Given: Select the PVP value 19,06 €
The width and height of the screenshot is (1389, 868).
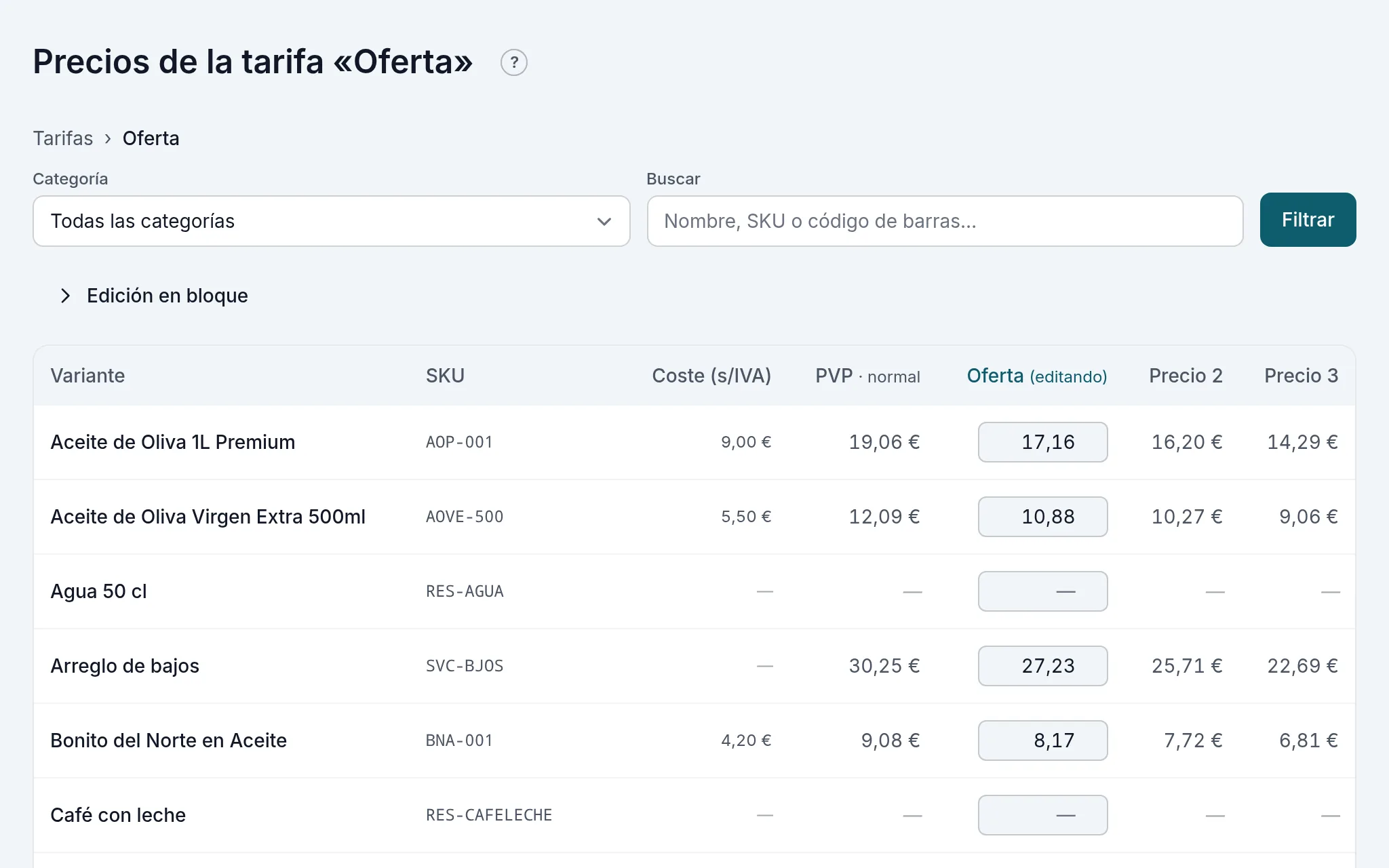Looking at the screenshot, I should [884, 442].
